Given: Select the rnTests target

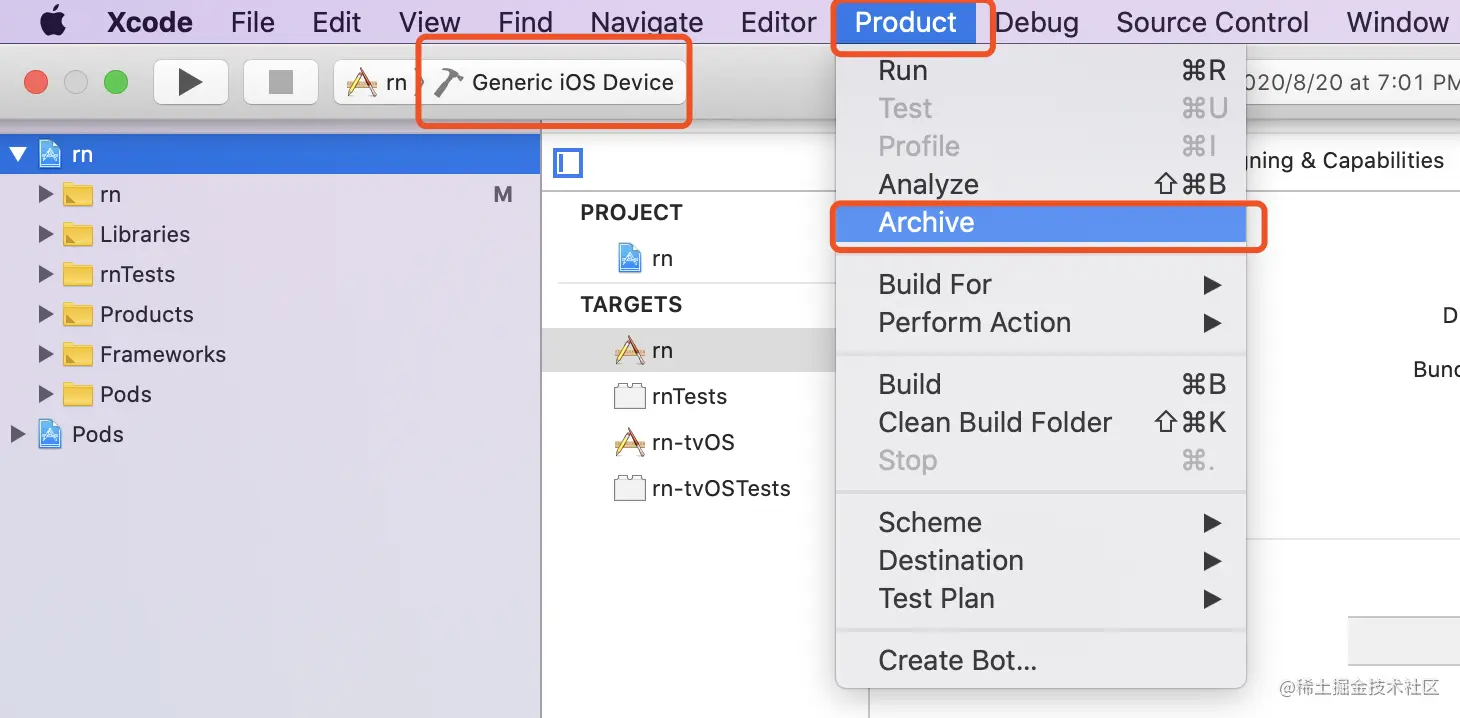Looking at the screenshot, I should [x=689, y=397].
